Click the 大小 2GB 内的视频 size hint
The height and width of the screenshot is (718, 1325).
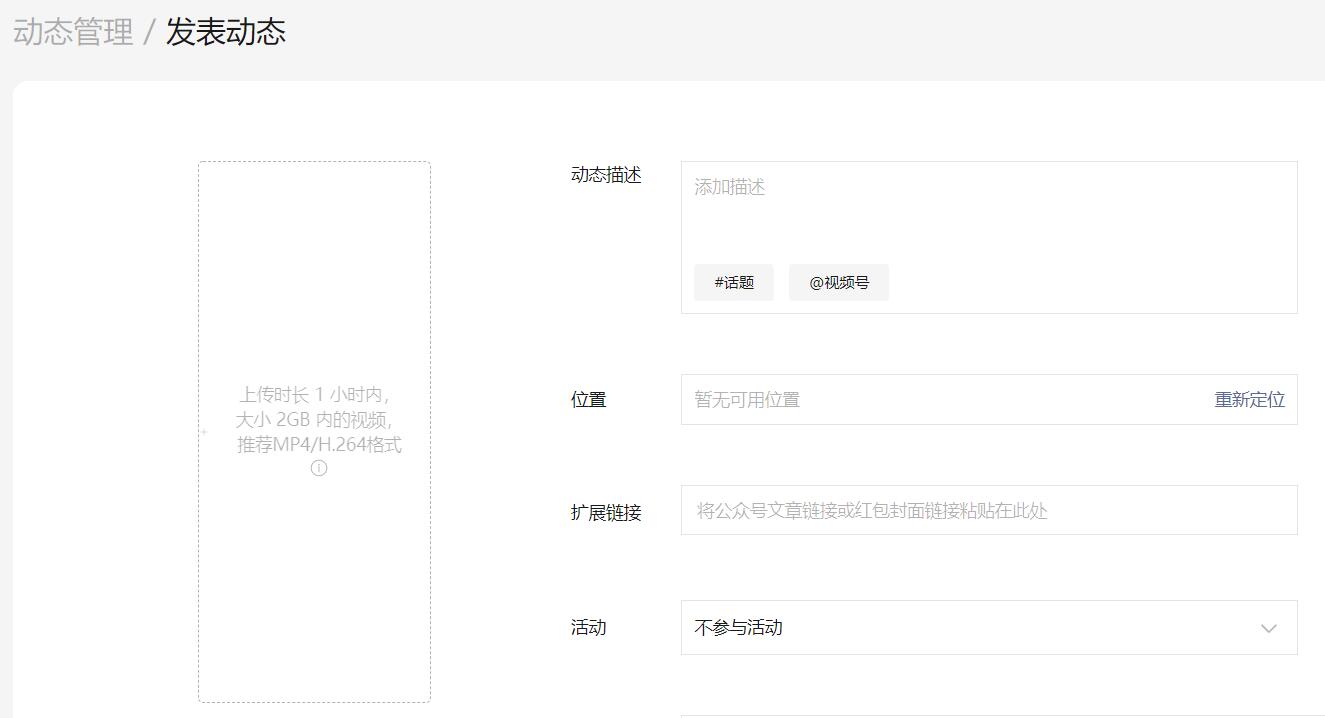coord(314,420)
